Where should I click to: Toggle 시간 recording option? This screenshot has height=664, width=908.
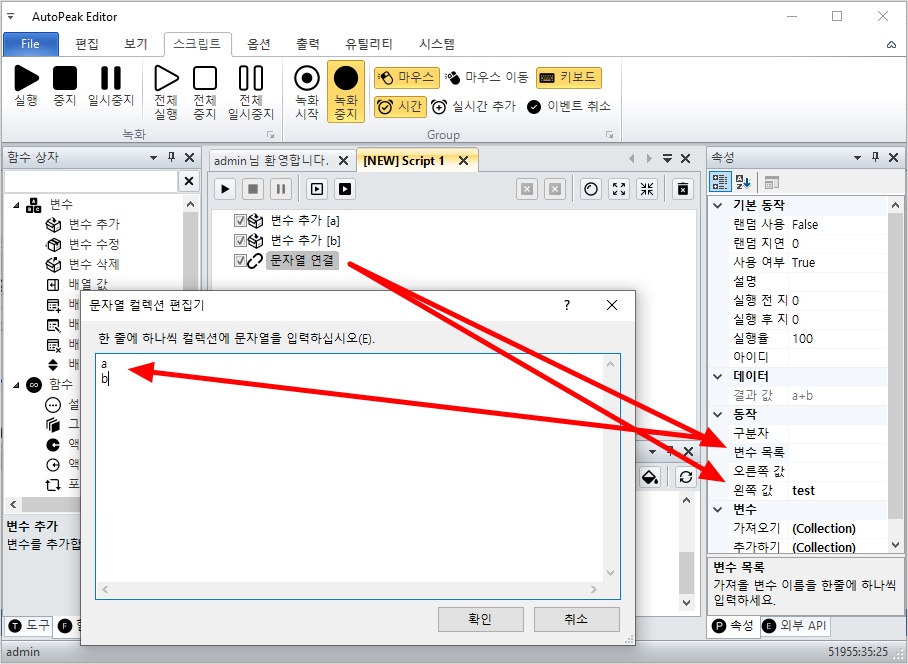coord(400,107)
